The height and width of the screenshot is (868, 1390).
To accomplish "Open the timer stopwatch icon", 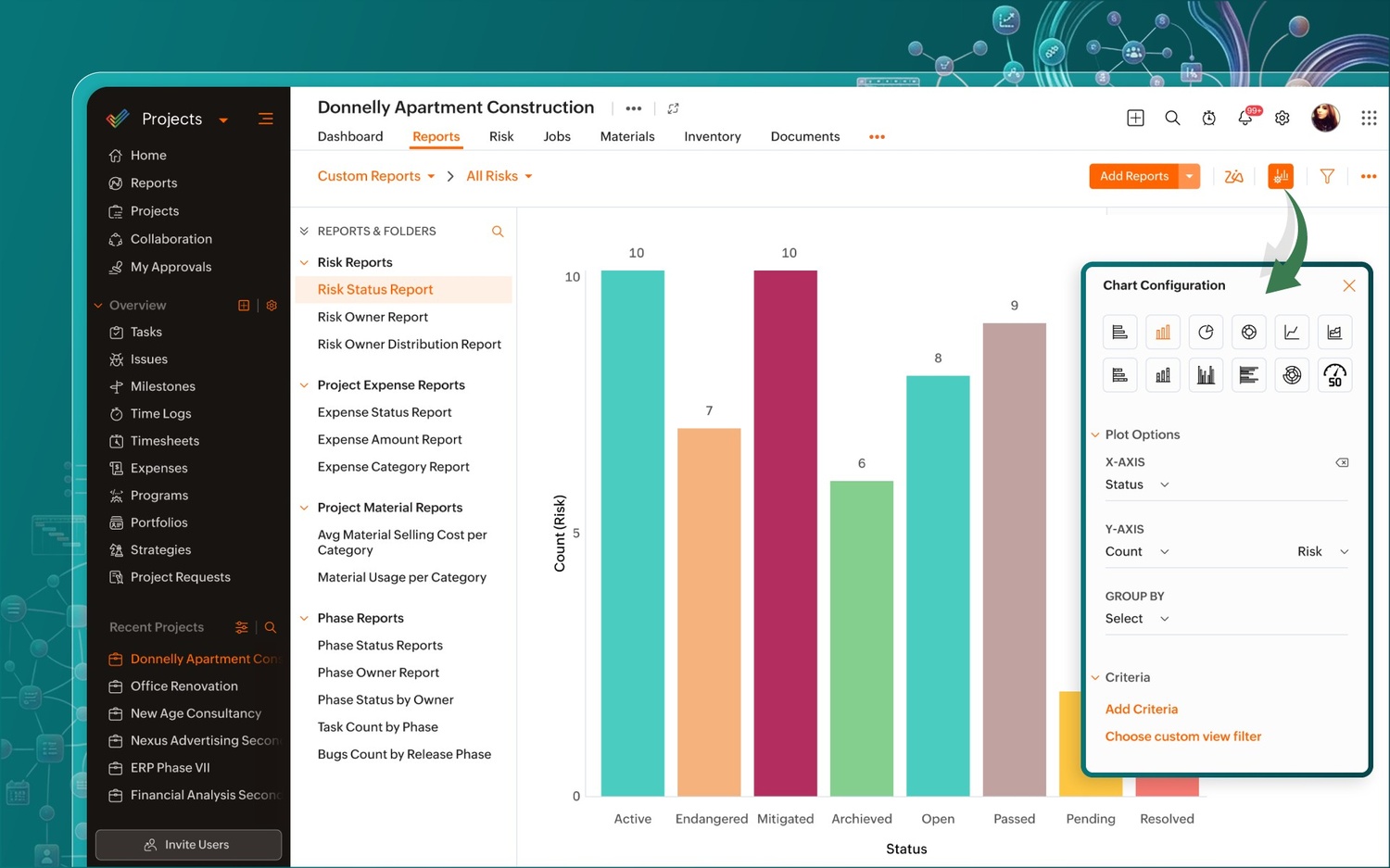I will coord(1209,118).
